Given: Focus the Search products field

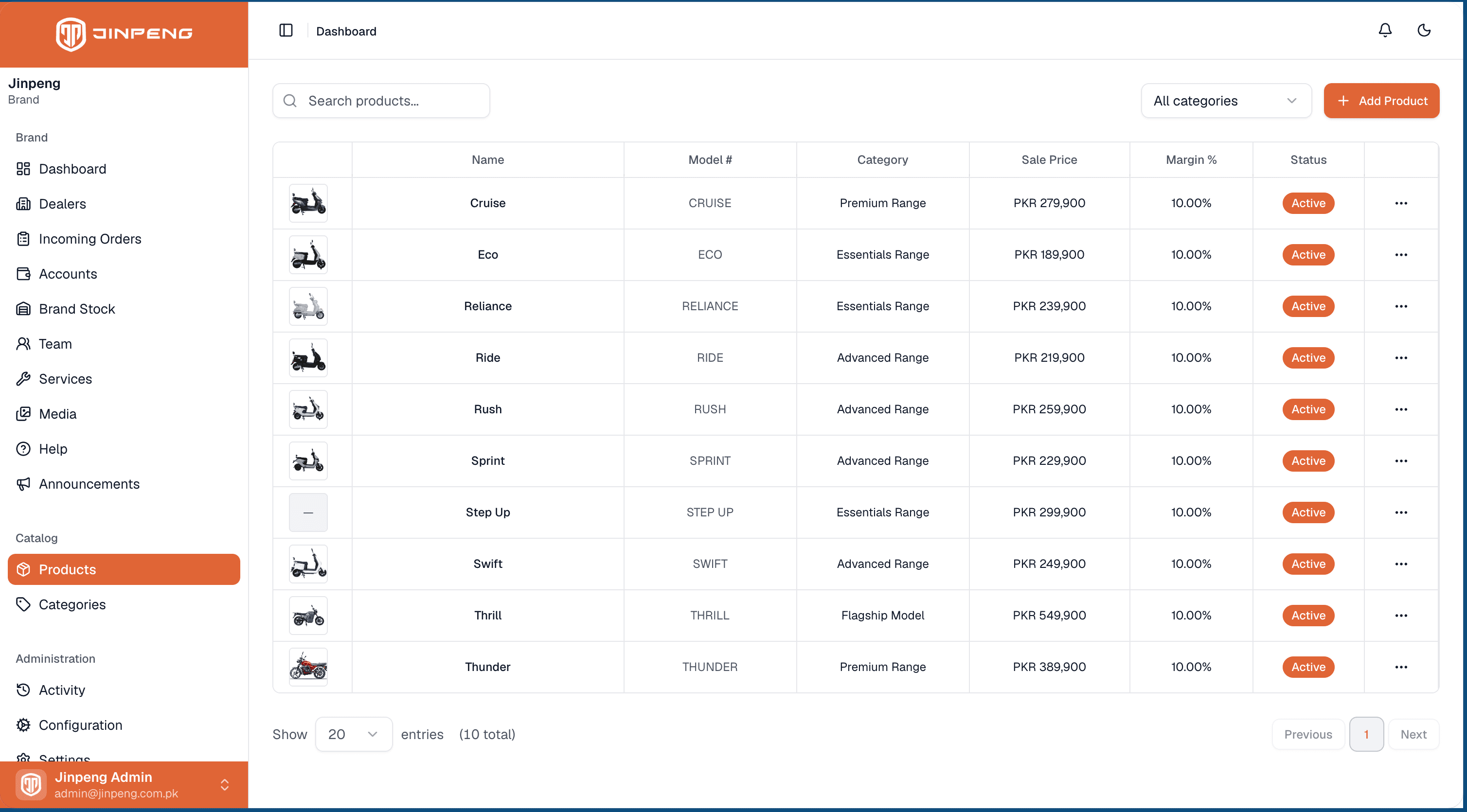Looking at the screenshot, I should 381,101.
